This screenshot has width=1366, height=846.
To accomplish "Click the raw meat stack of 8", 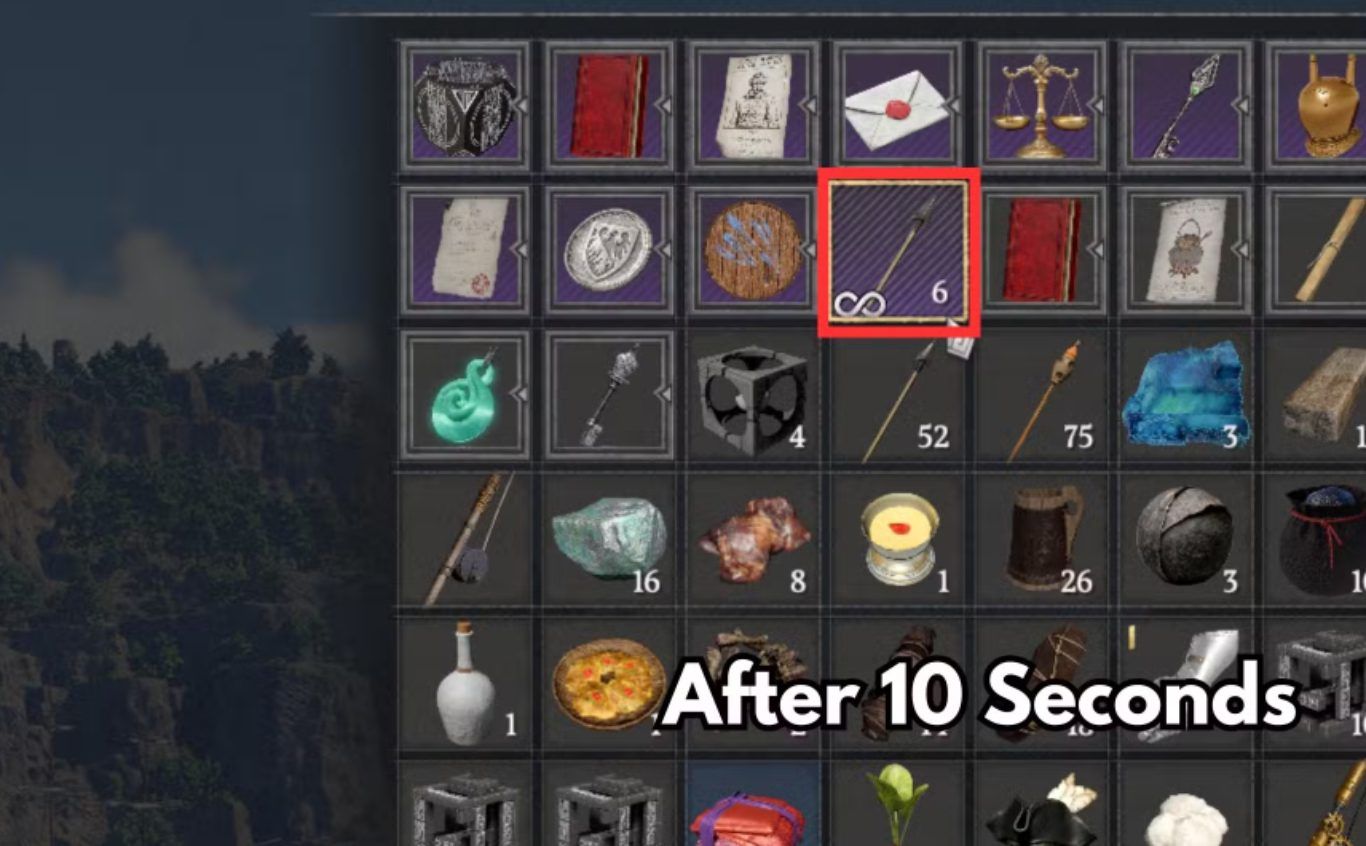I will 753,540.
